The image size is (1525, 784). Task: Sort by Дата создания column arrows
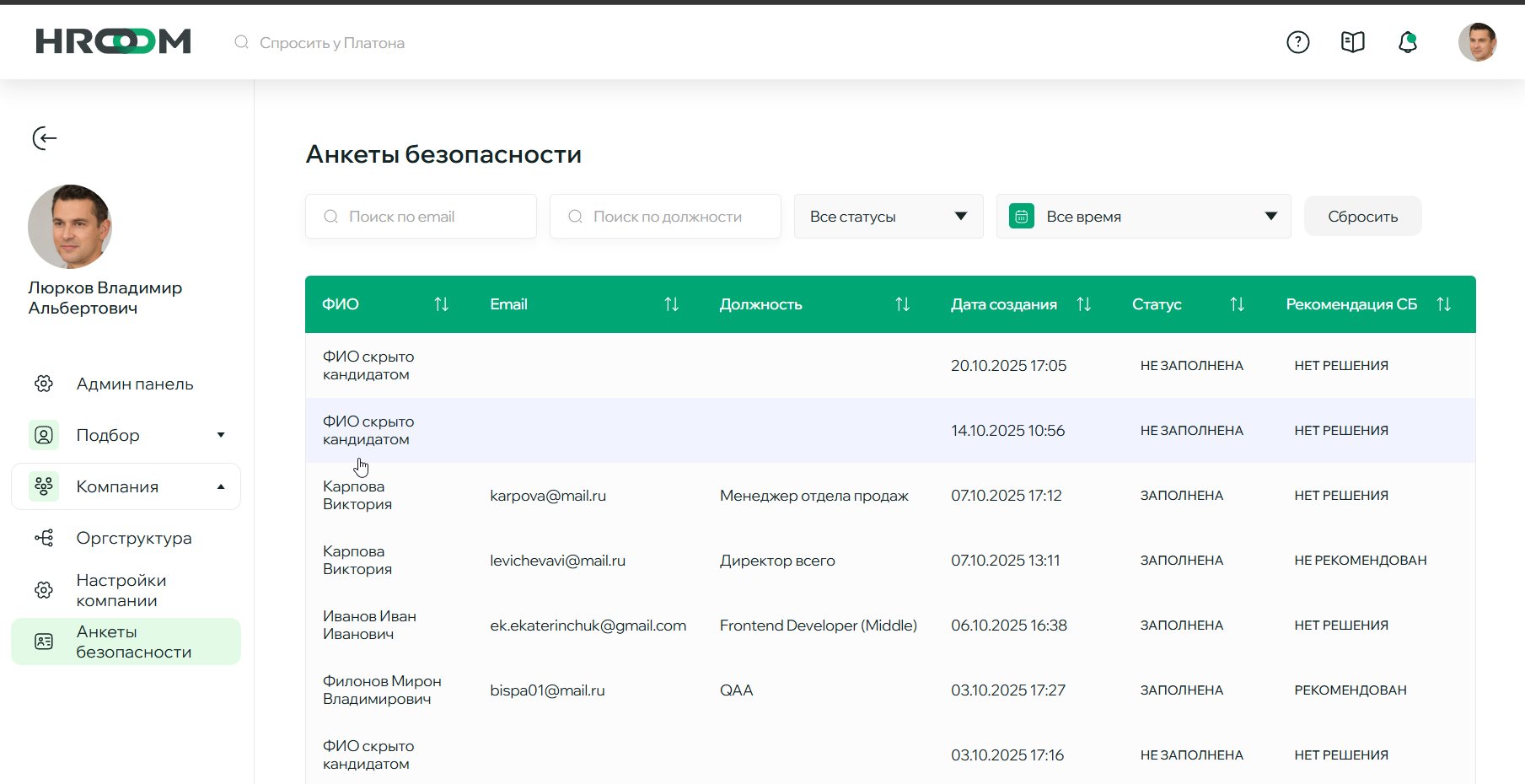click(1084, 304)
